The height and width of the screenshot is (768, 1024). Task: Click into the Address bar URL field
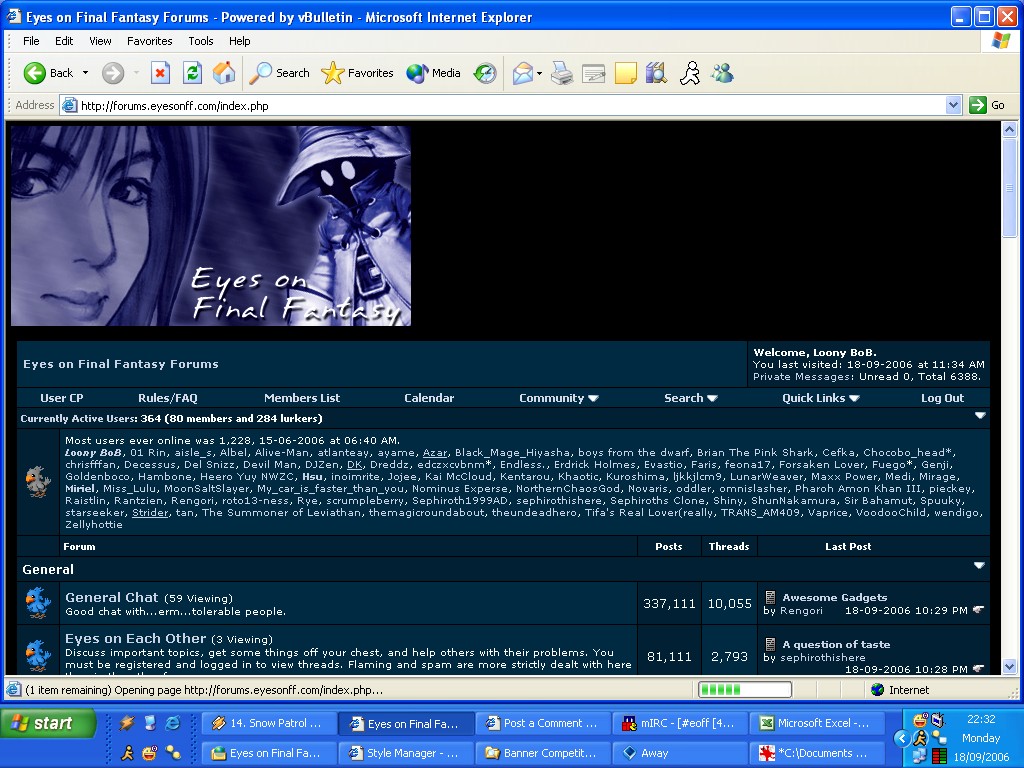point(503,105)
